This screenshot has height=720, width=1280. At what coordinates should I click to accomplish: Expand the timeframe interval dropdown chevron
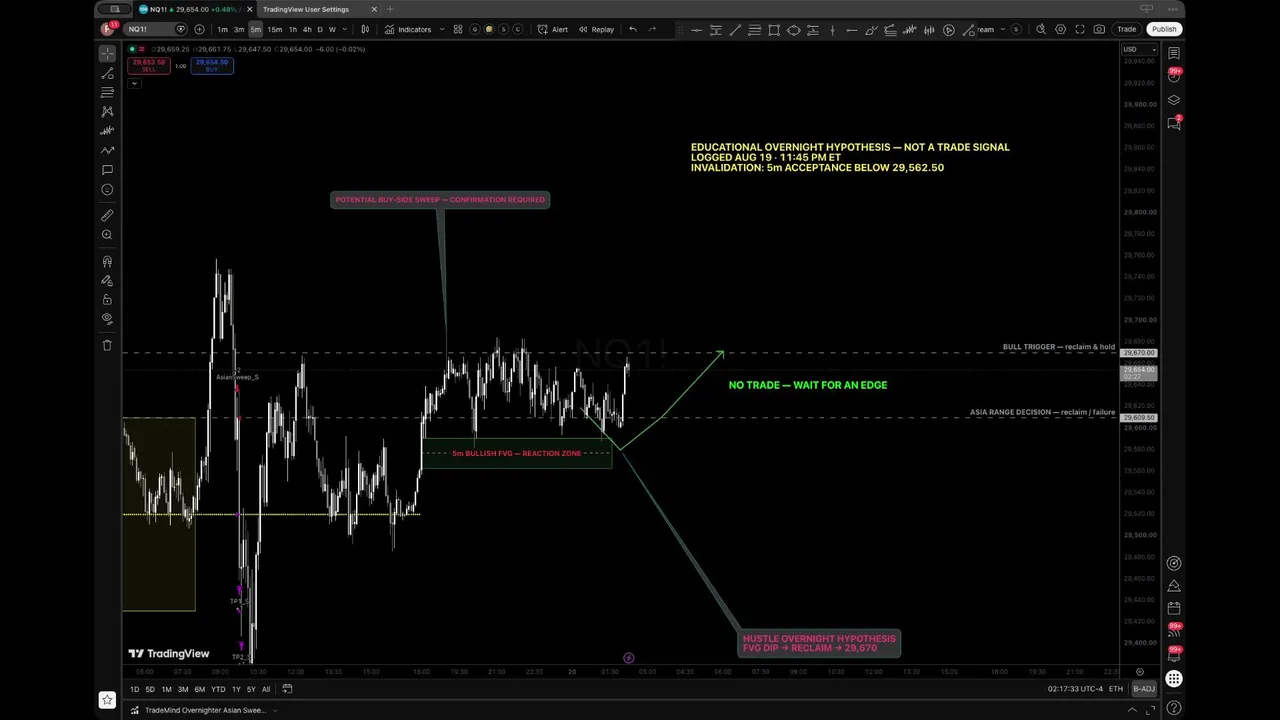[x=346, y=29]
